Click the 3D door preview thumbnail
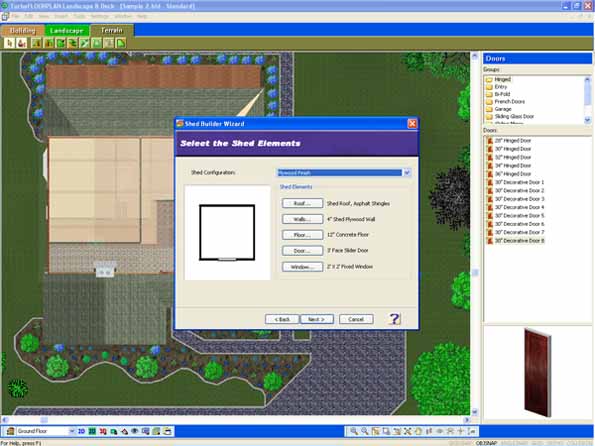 pos(537,372)
